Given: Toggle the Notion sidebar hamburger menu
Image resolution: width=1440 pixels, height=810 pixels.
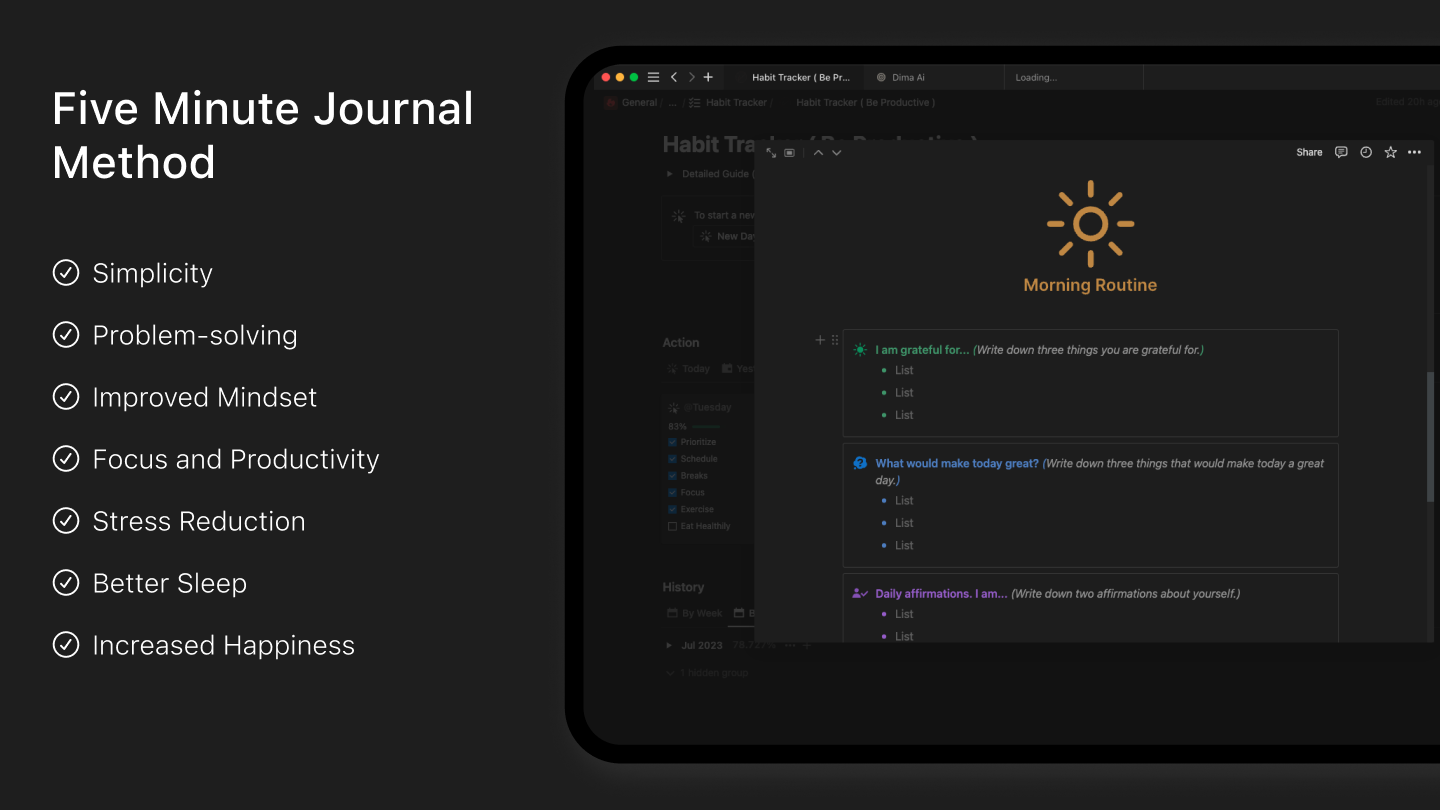Looking at the screenshot, I should click(x=653, y=77).
